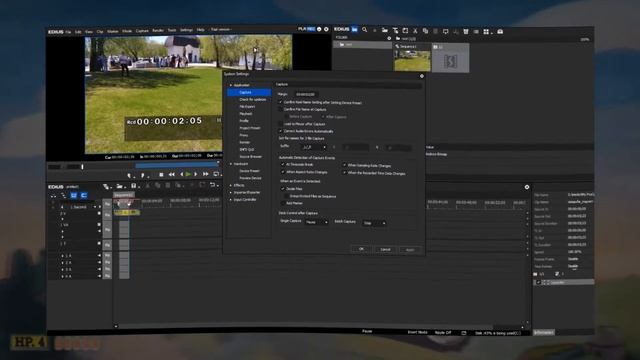This screenshot has height=360, width=640.
Task: Expand the Importer/Exporter tree node
Action: (x=231, y=192)
